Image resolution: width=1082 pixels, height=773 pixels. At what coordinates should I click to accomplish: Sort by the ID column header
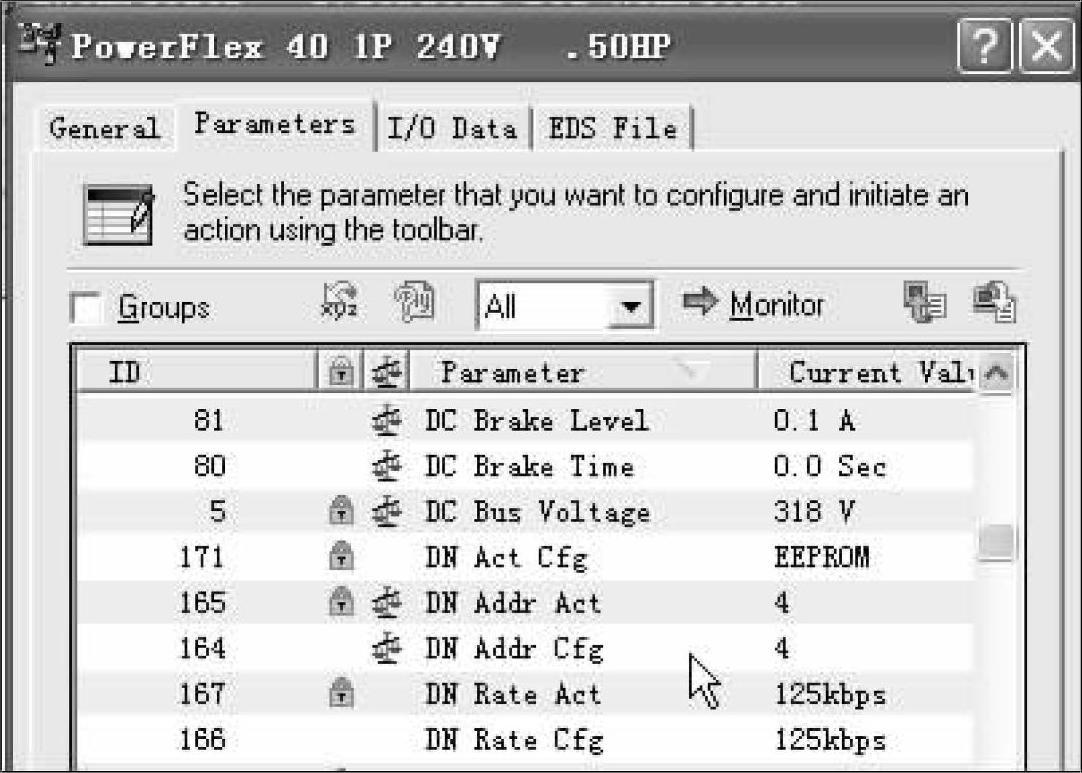click(196, 373)
